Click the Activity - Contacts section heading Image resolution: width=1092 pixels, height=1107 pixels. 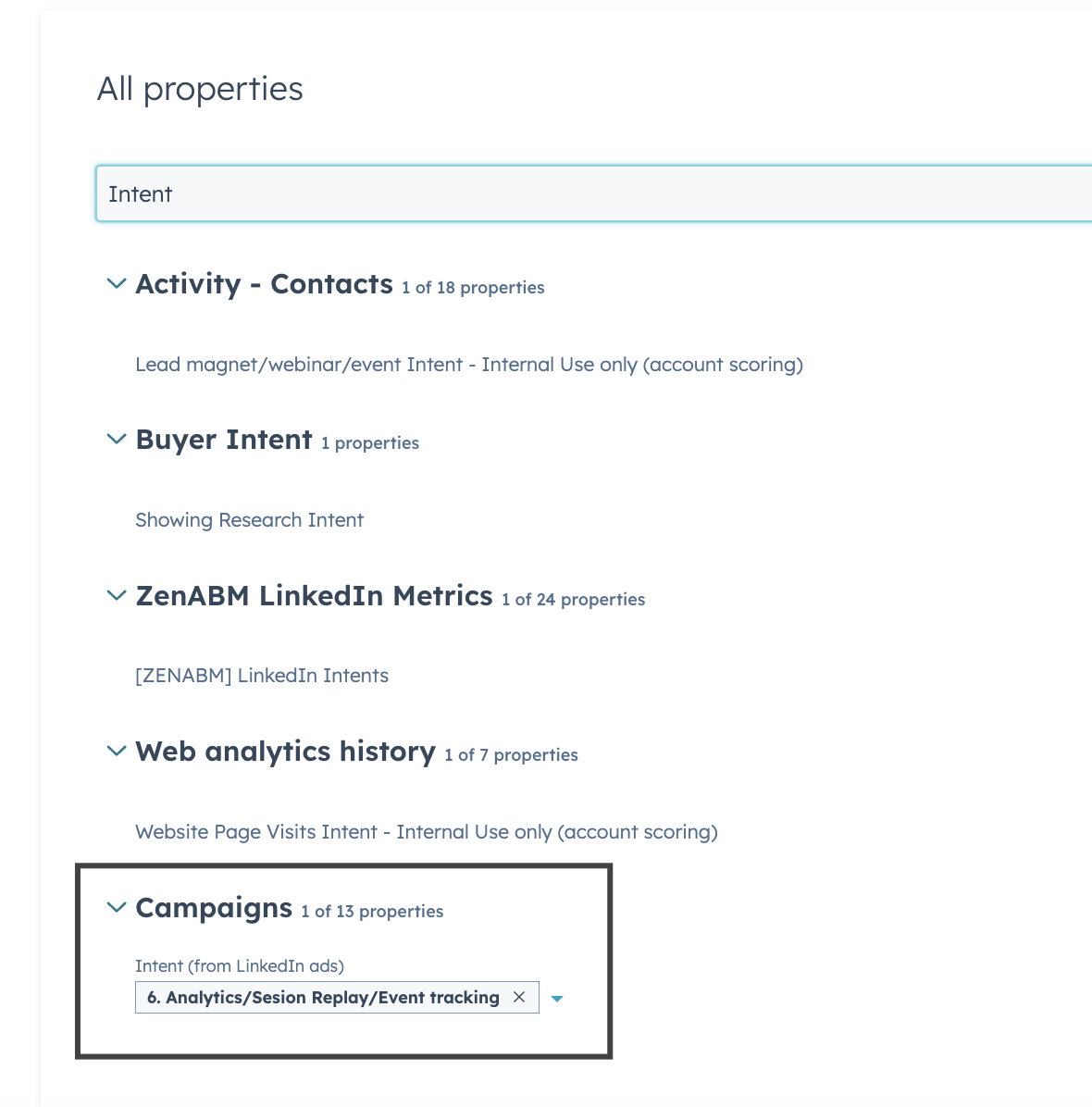(264, 284)
